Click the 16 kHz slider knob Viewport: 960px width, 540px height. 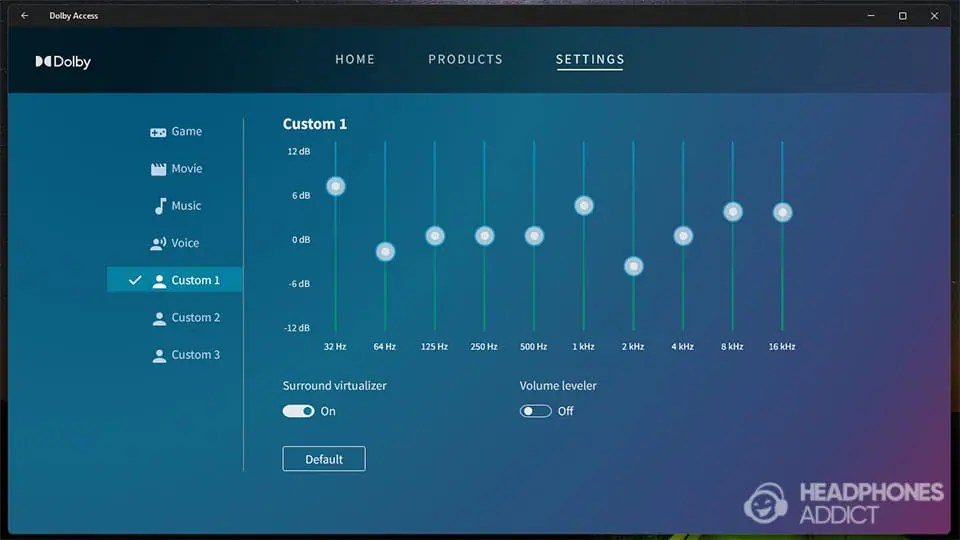pos(782,212)
